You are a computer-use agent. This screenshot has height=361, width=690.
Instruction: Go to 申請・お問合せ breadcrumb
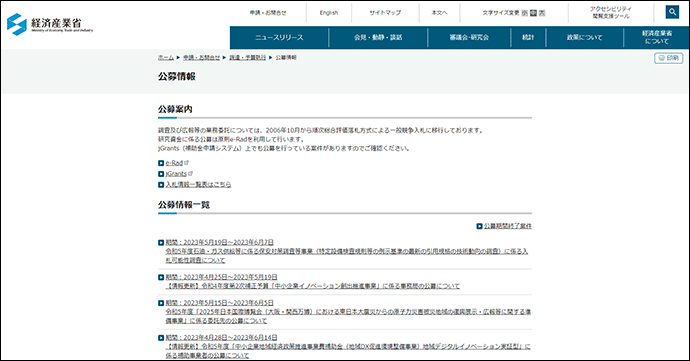click(x=202, y=58)
